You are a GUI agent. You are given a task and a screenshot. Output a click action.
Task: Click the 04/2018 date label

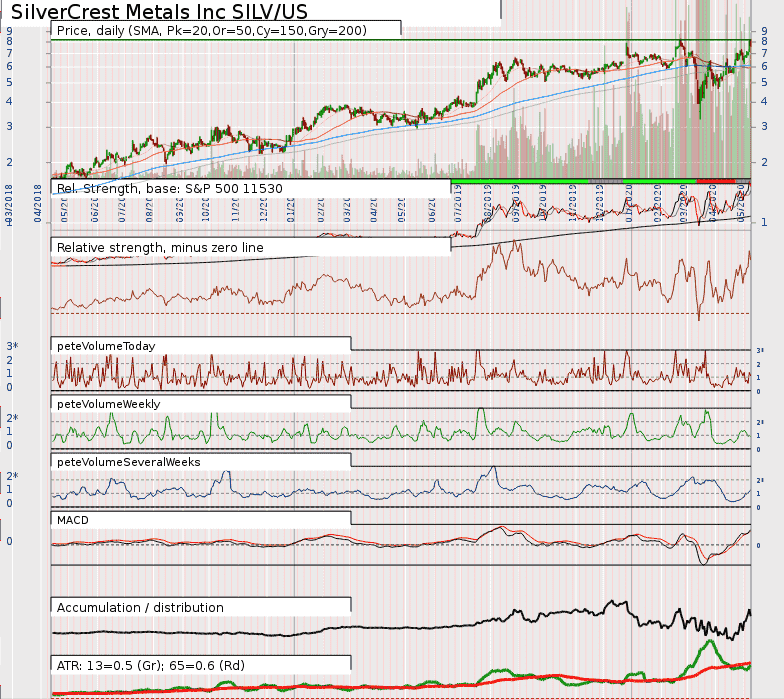point(38,204)
